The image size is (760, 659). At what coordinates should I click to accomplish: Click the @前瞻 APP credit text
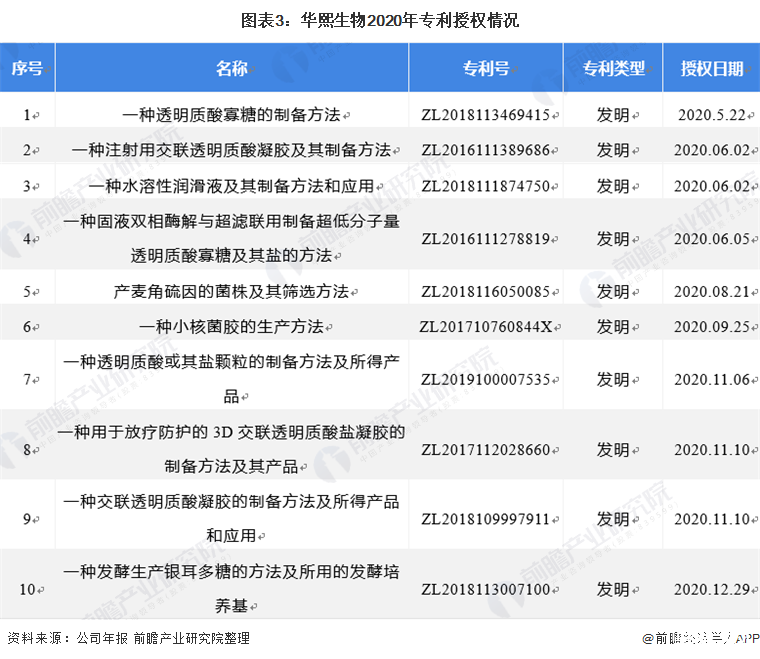coord(700,638)
